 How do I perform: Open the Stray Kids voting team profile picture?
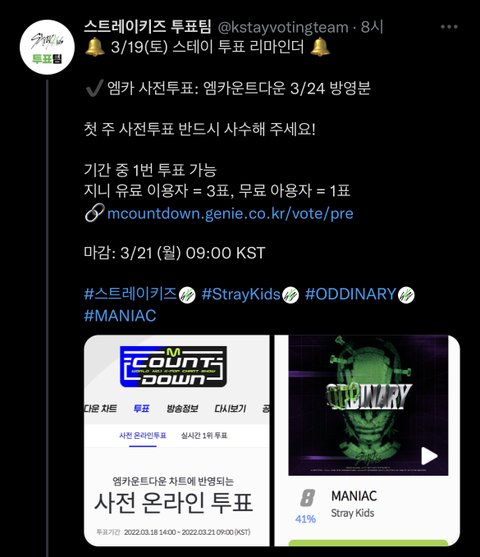click(x=47, y=47)
